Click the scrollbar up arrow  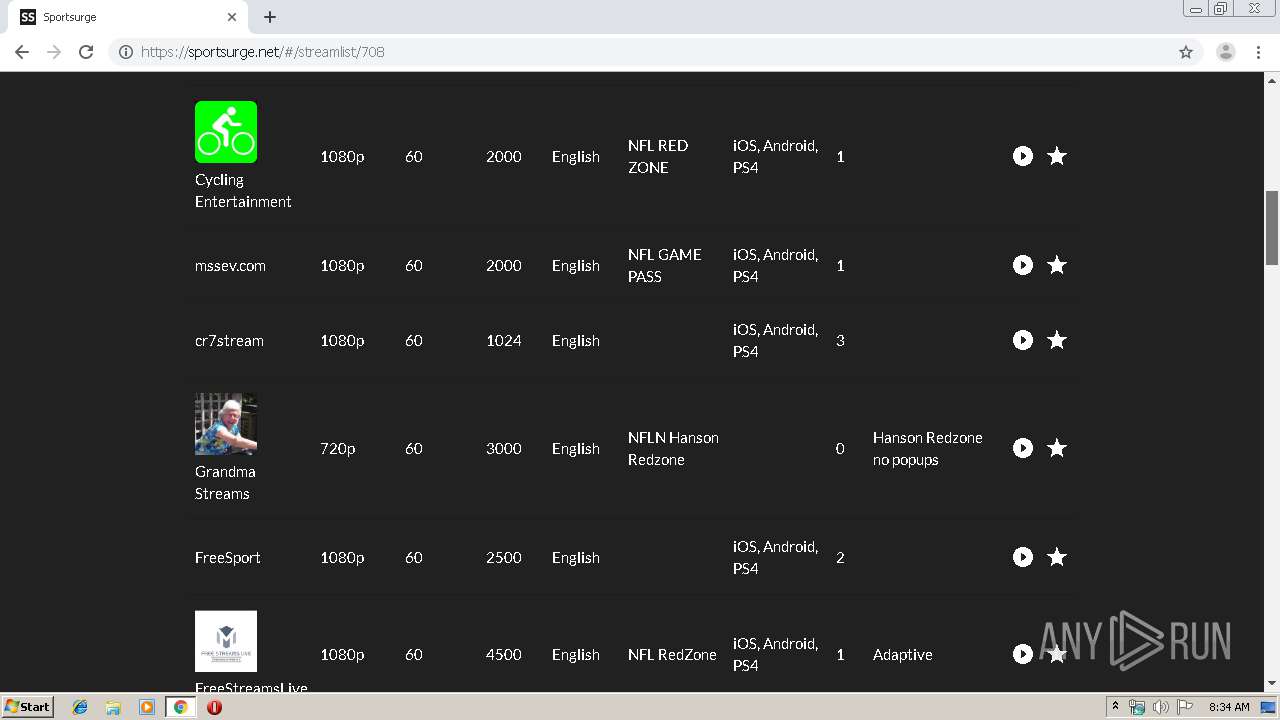tap(1272, 80)
